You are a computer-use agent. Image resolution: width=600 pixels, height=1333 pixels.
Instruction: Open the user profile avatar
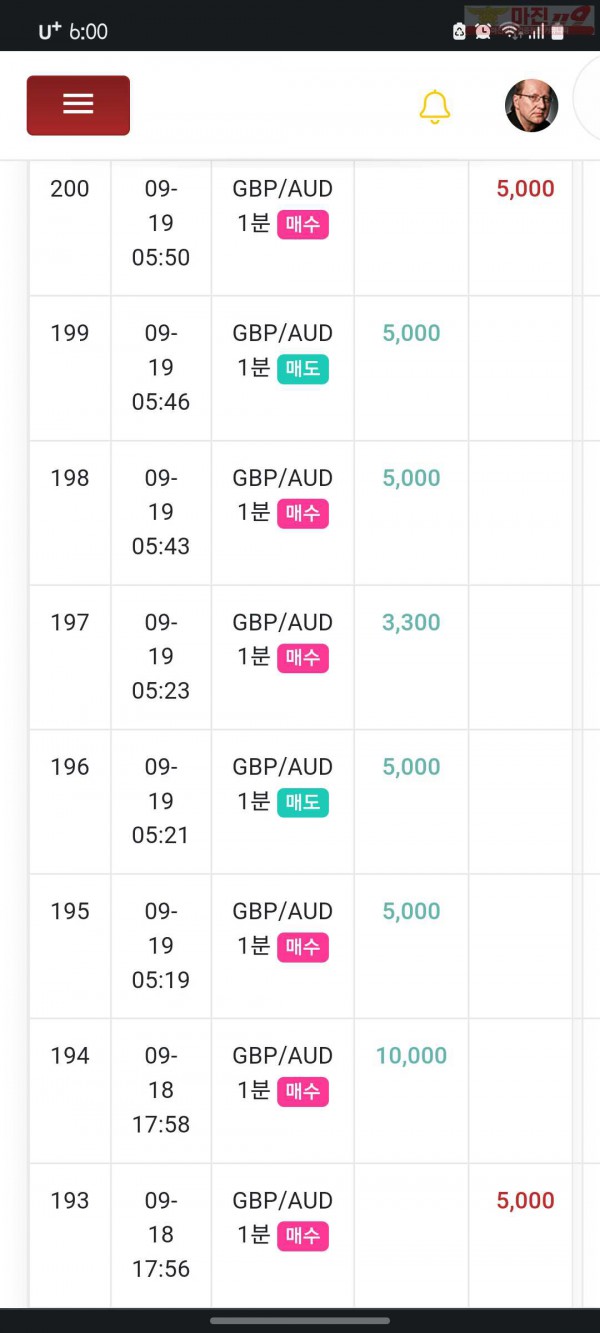click(531, 106)
